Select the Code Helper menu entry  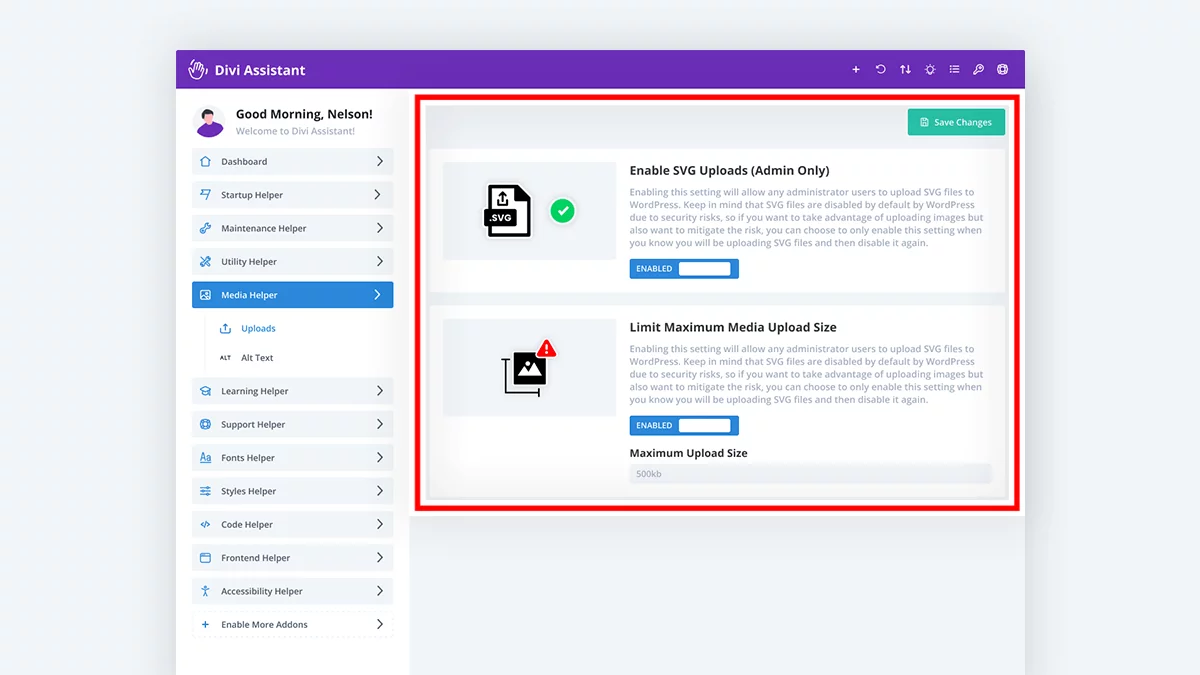coord(293,525)
